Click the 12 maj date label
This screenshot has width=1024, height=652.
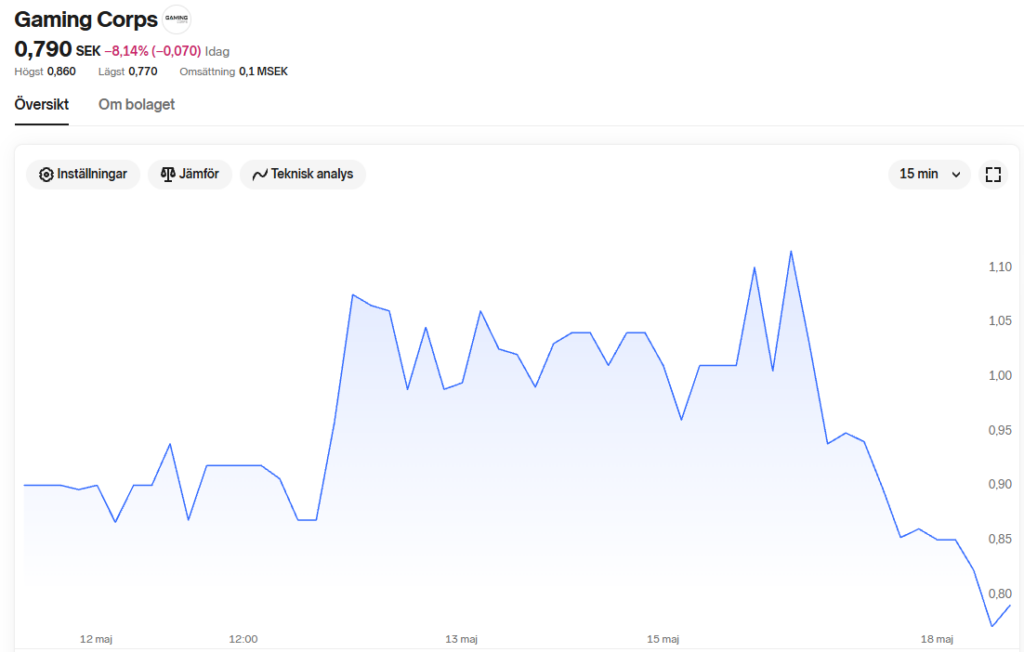96,639
